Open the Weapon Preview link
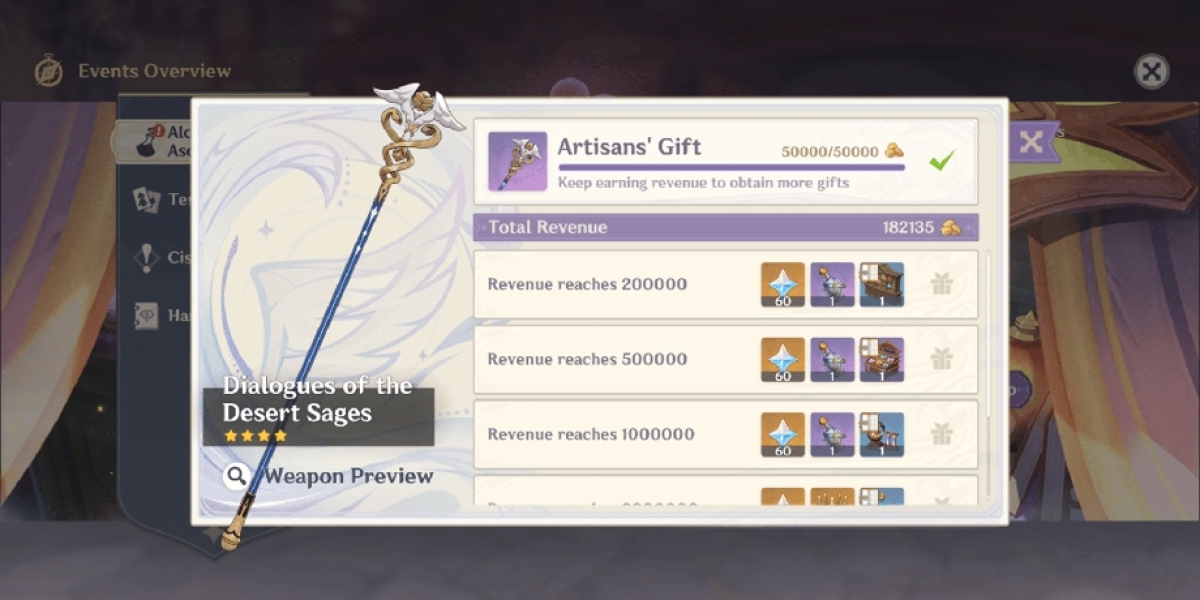Image resolution: width=1200 pixels, height=600 pixels. [x=348, y=476]
